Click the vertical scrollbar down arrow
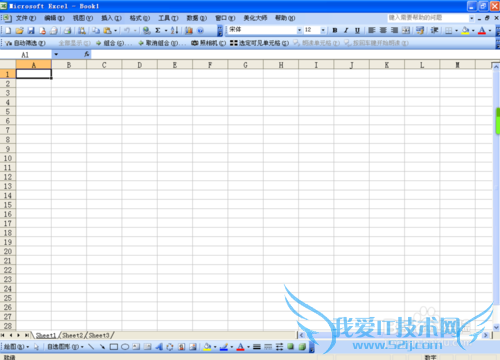The image size is (500, 360). (496, 327)
